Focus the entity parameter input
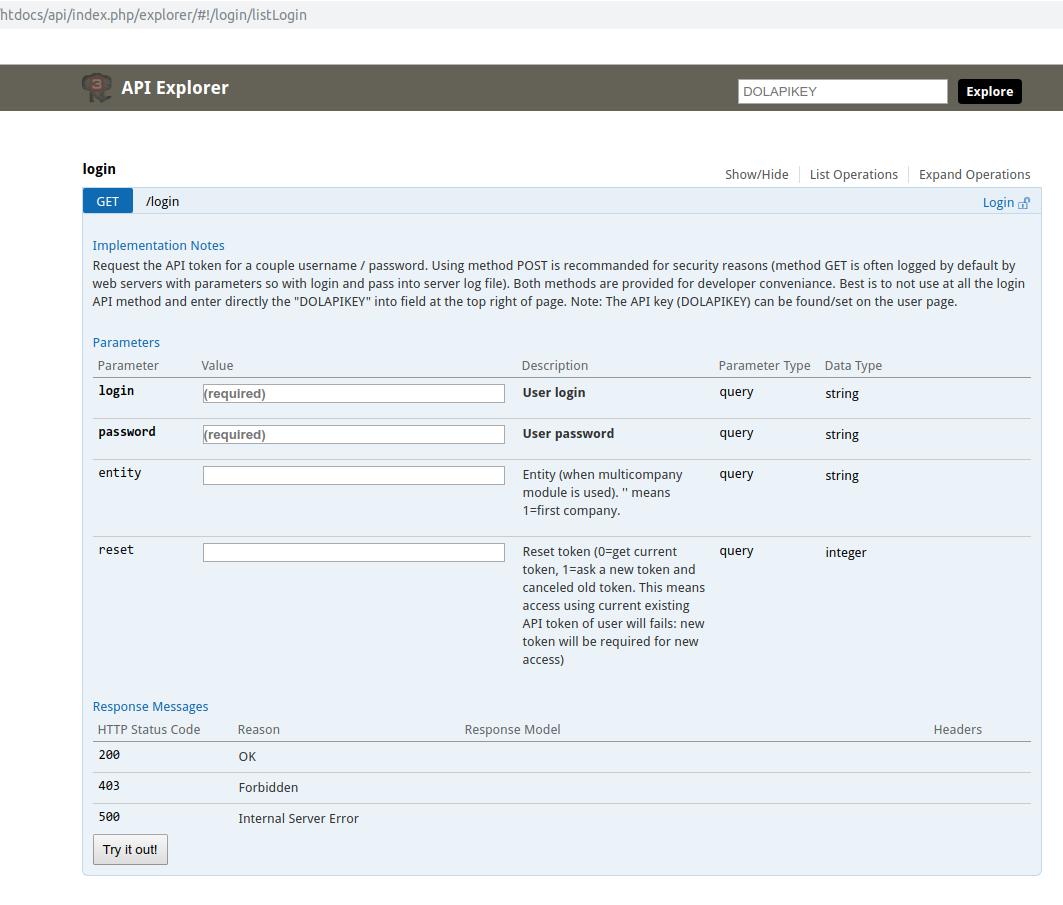 point(353,476)
